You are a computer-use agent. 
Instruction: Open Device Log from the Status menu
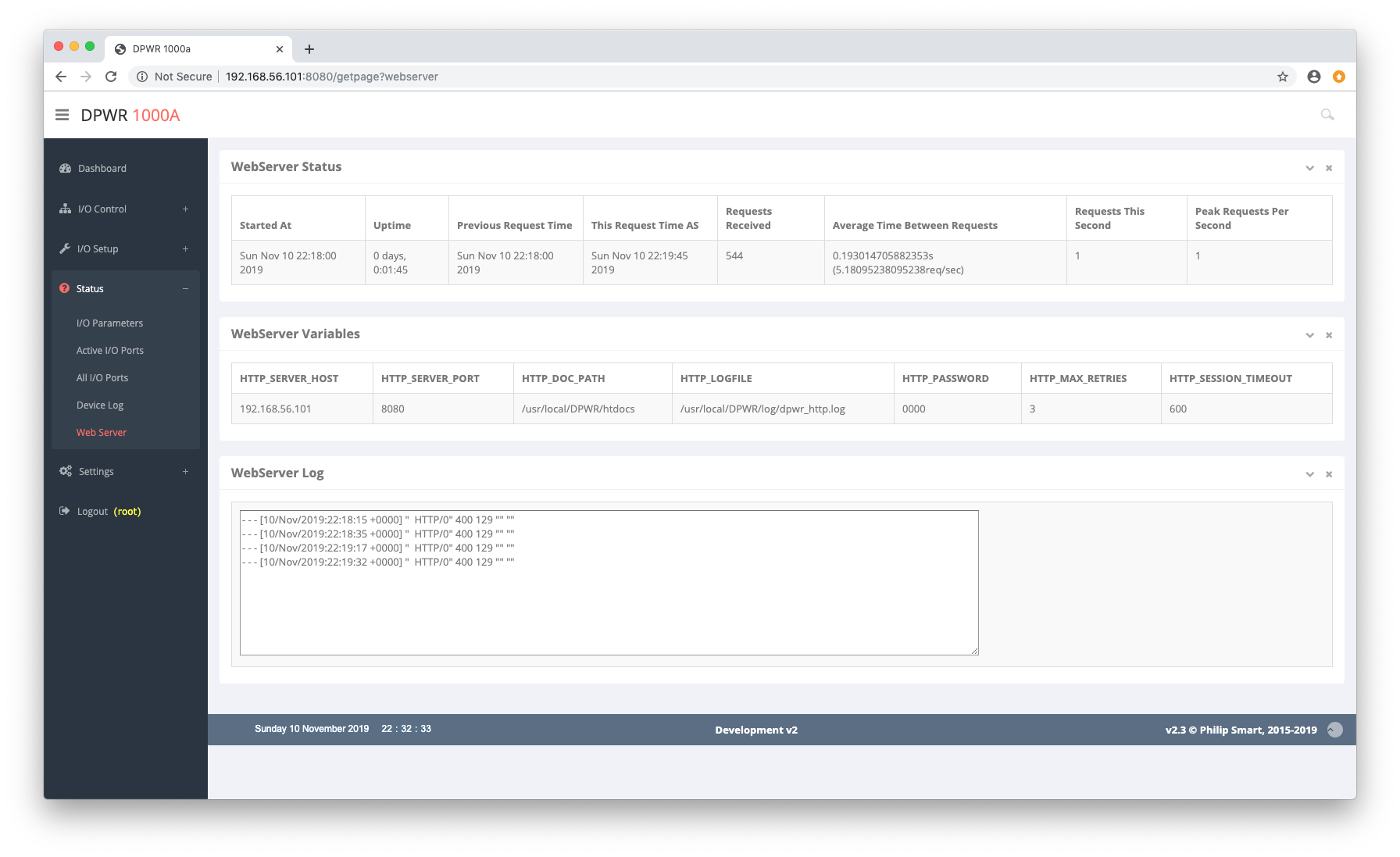click(x=100, y=405)
